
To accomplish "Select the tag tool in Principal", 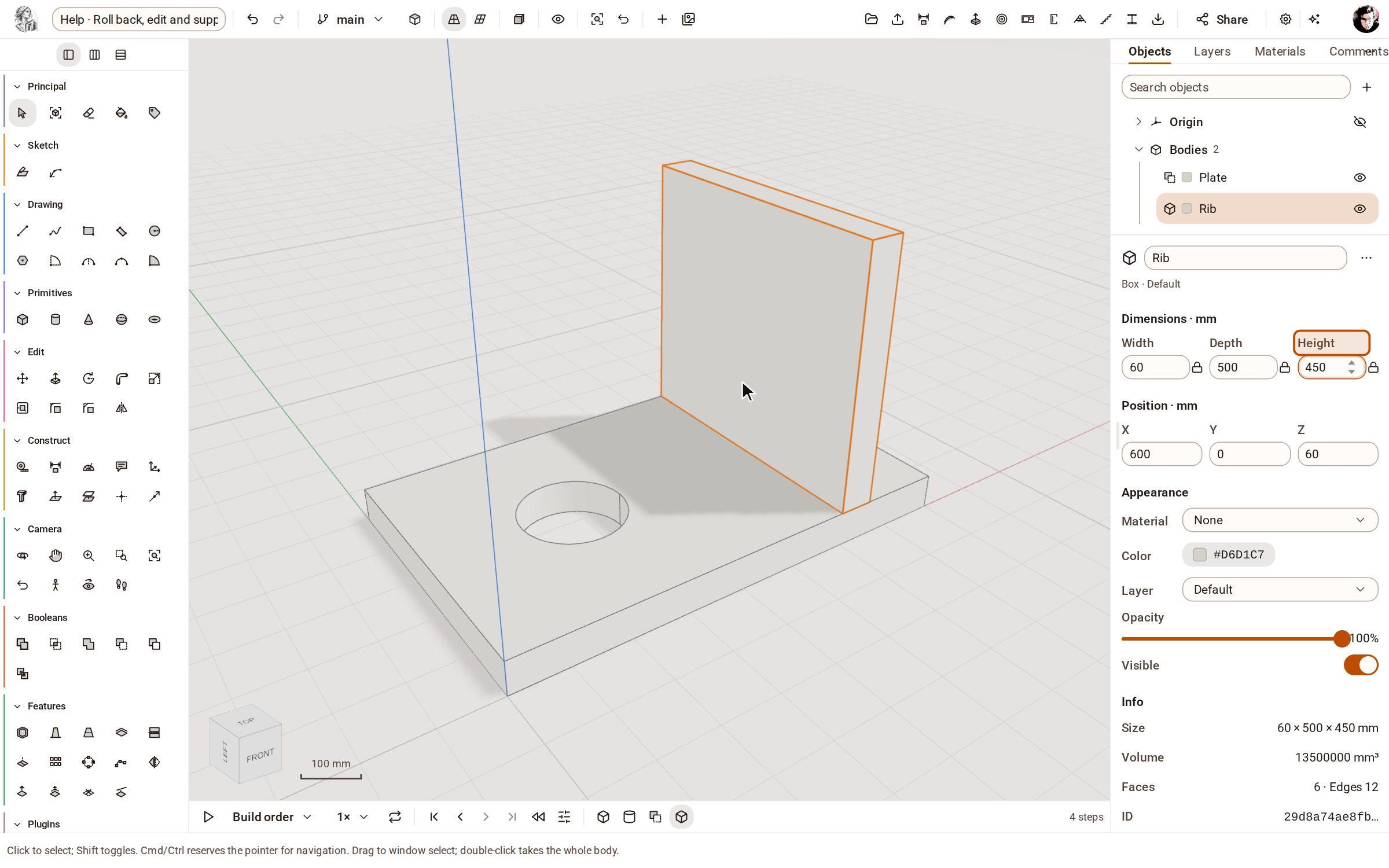I will pos(155,113).
